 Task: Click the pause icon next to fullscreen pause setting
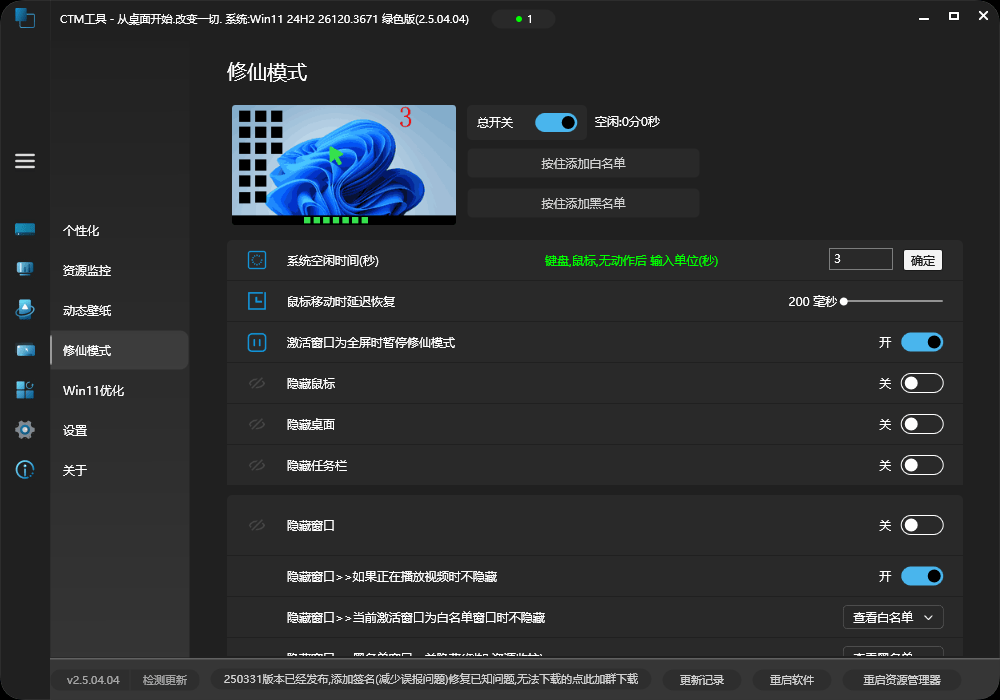point(257,341)
